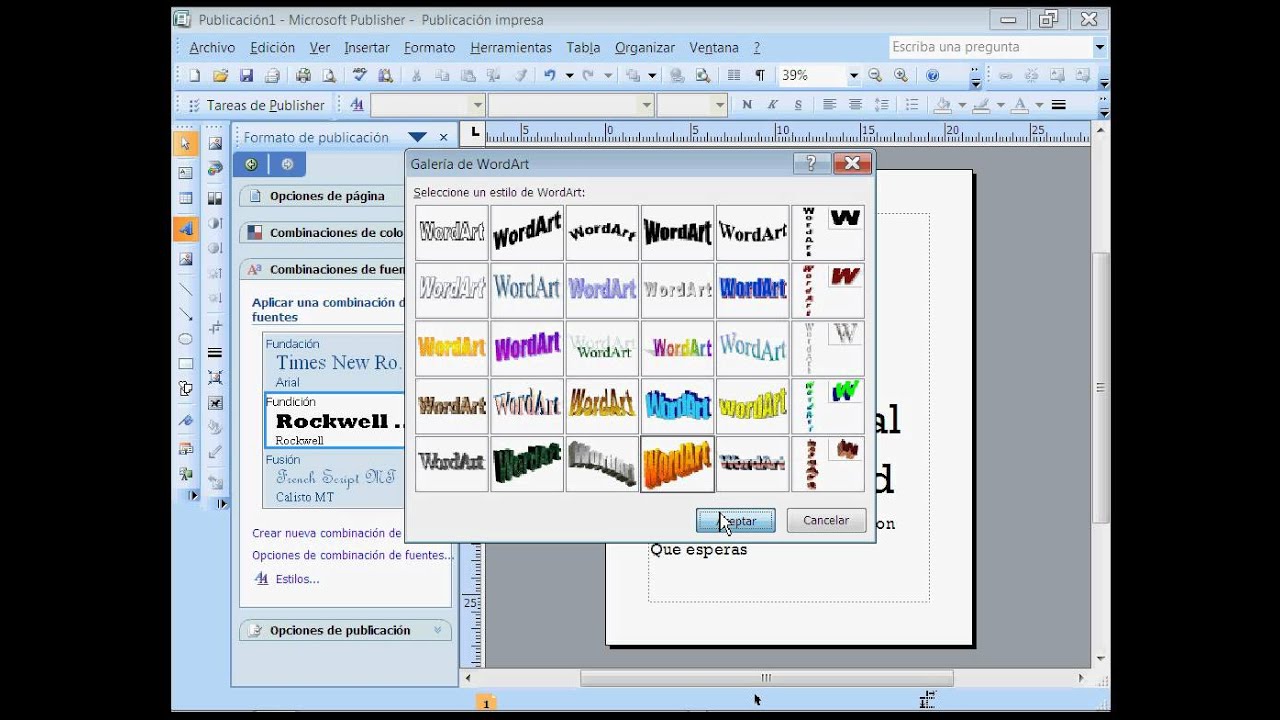Choose the Fundación Times New Roman font scheme
This screenshot has width=1280, height=720.
335,362
